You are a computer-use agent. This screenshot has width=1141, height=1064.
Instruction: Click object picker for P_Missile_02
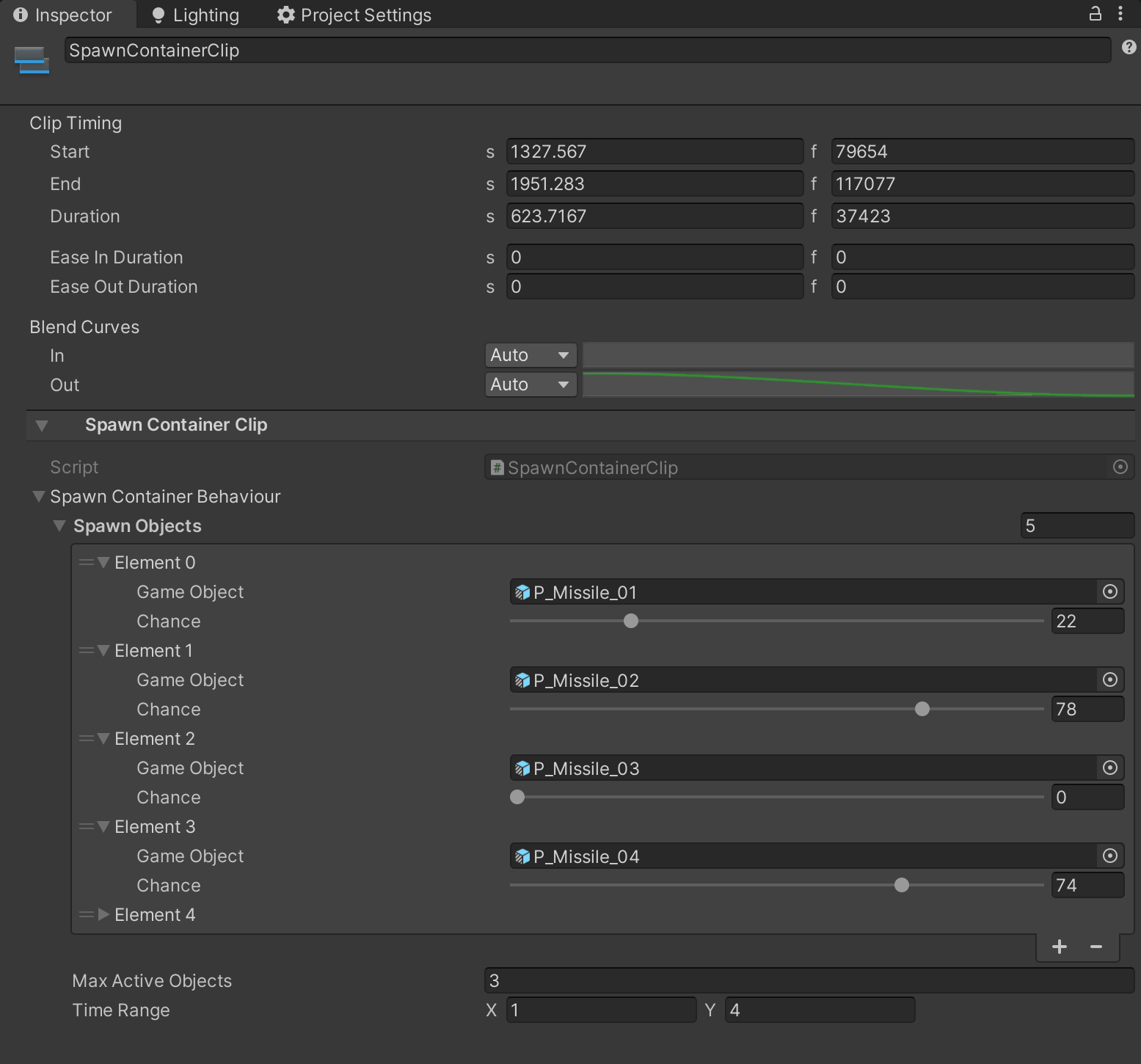1109,680
